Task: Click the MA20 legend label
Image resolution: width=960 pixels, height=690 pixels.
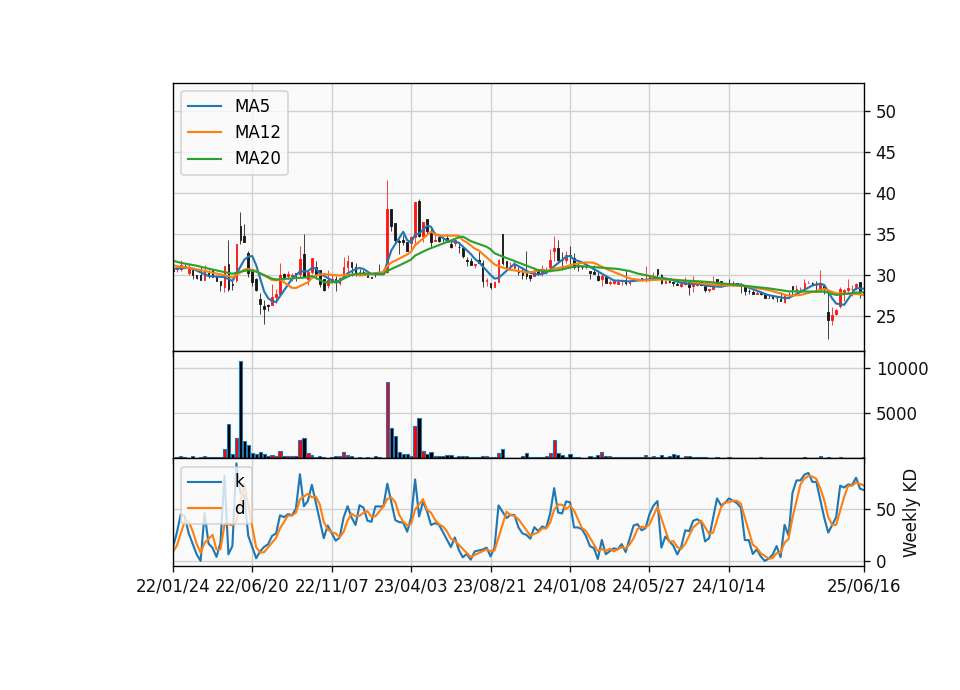Action: pos(257,158)
